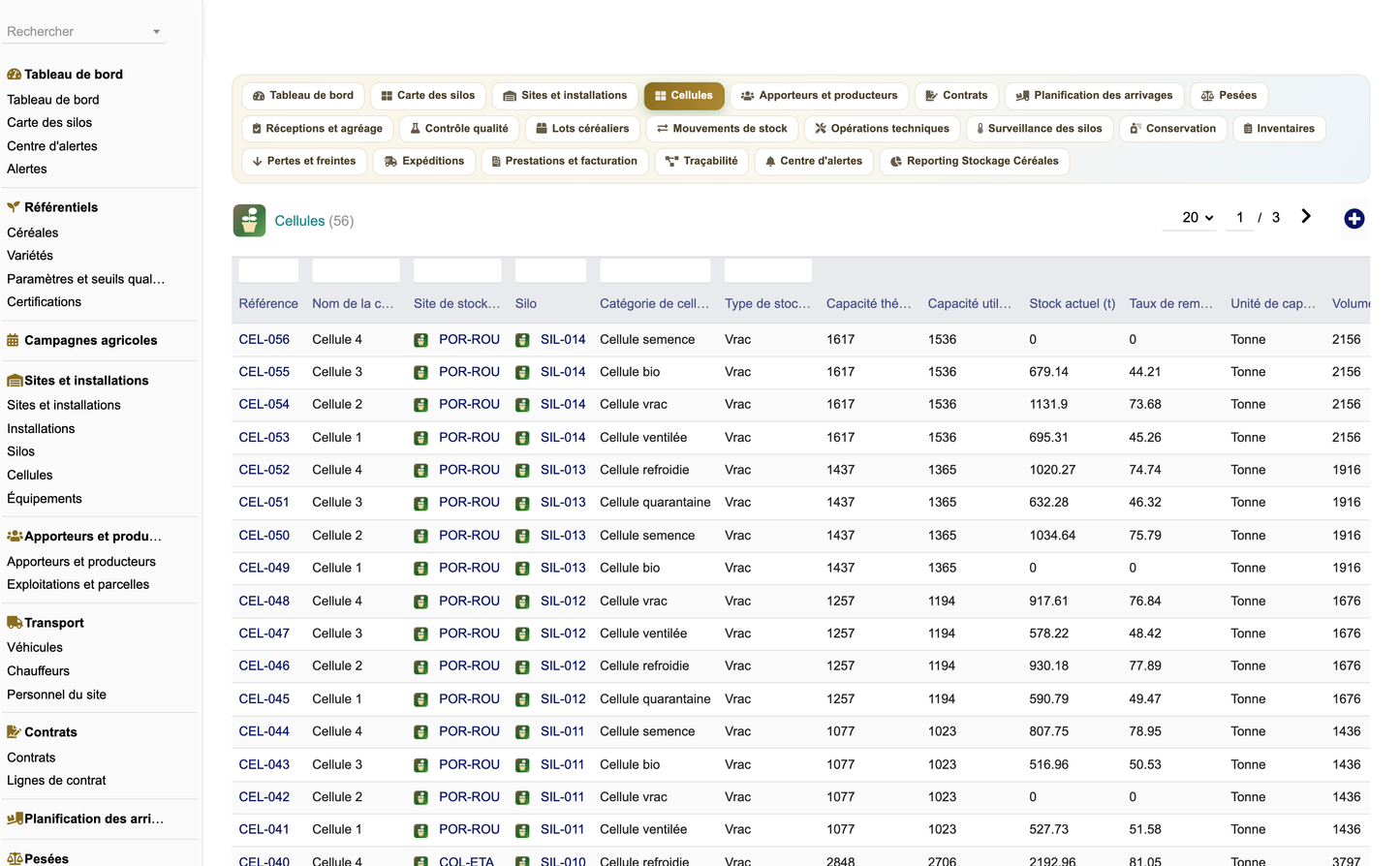Click site icon in CEL-046 row

420,666
